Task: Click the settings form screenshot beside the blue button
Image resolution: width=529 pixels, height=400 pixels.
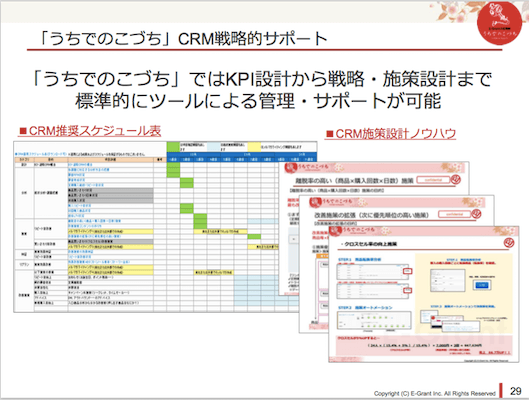Action: [x=447, y=281]
